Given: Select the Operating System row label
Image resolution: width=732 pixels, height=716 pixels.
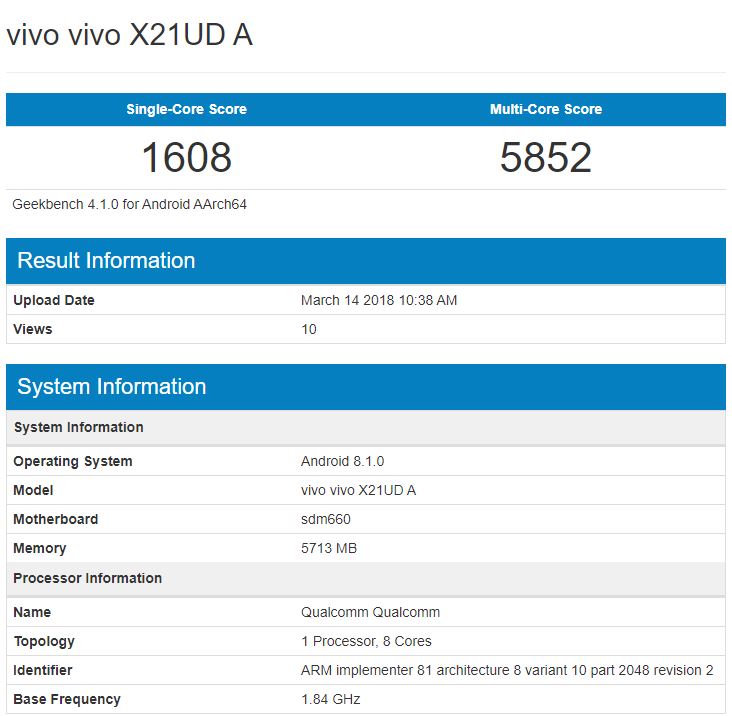Looking at the screenshot, I should pos(73,461).
